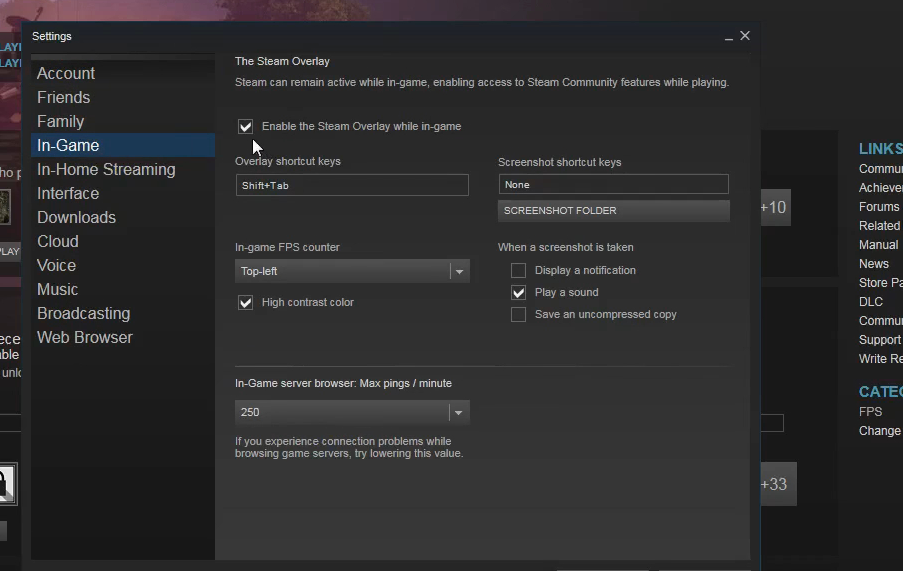The height and width of the screenshot is (571, 903).
Task: Open DLC link in background Steam window
Action: point(871,302)
